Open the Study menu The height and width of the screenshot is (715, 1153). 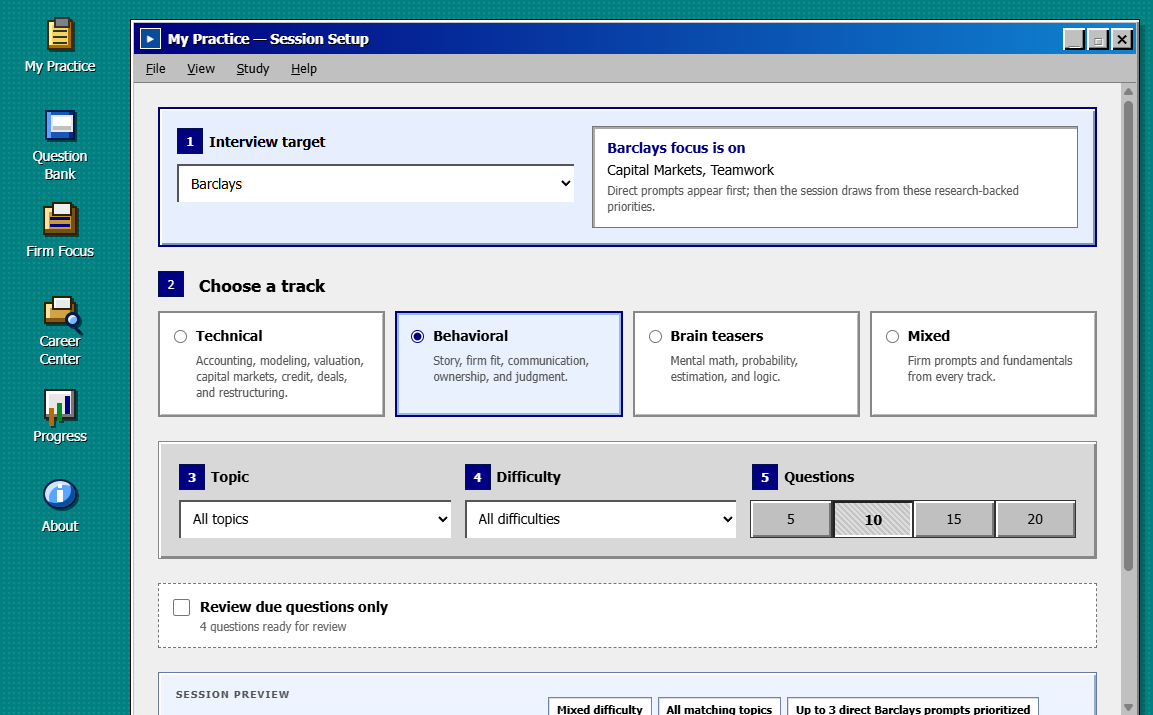252,68
